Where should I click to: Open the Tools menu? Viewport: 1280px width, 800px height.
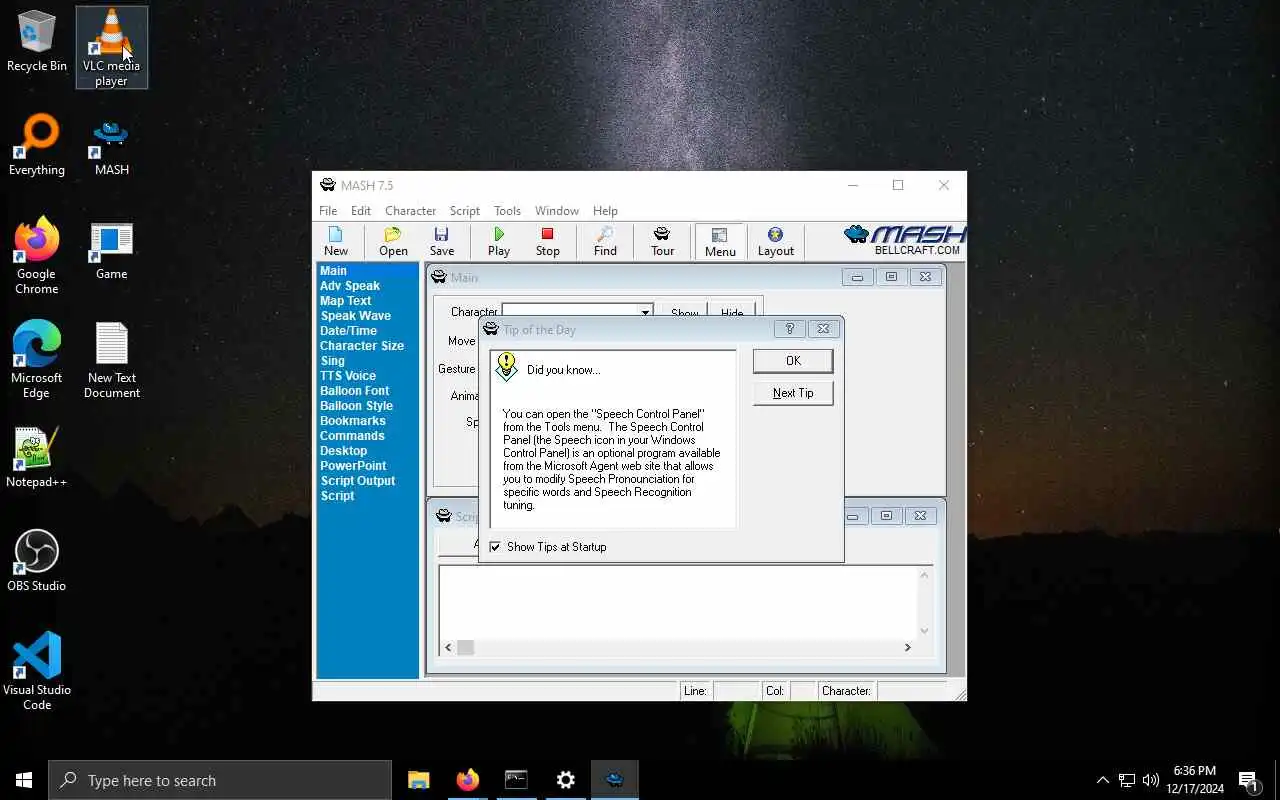[x=507, y=211]
